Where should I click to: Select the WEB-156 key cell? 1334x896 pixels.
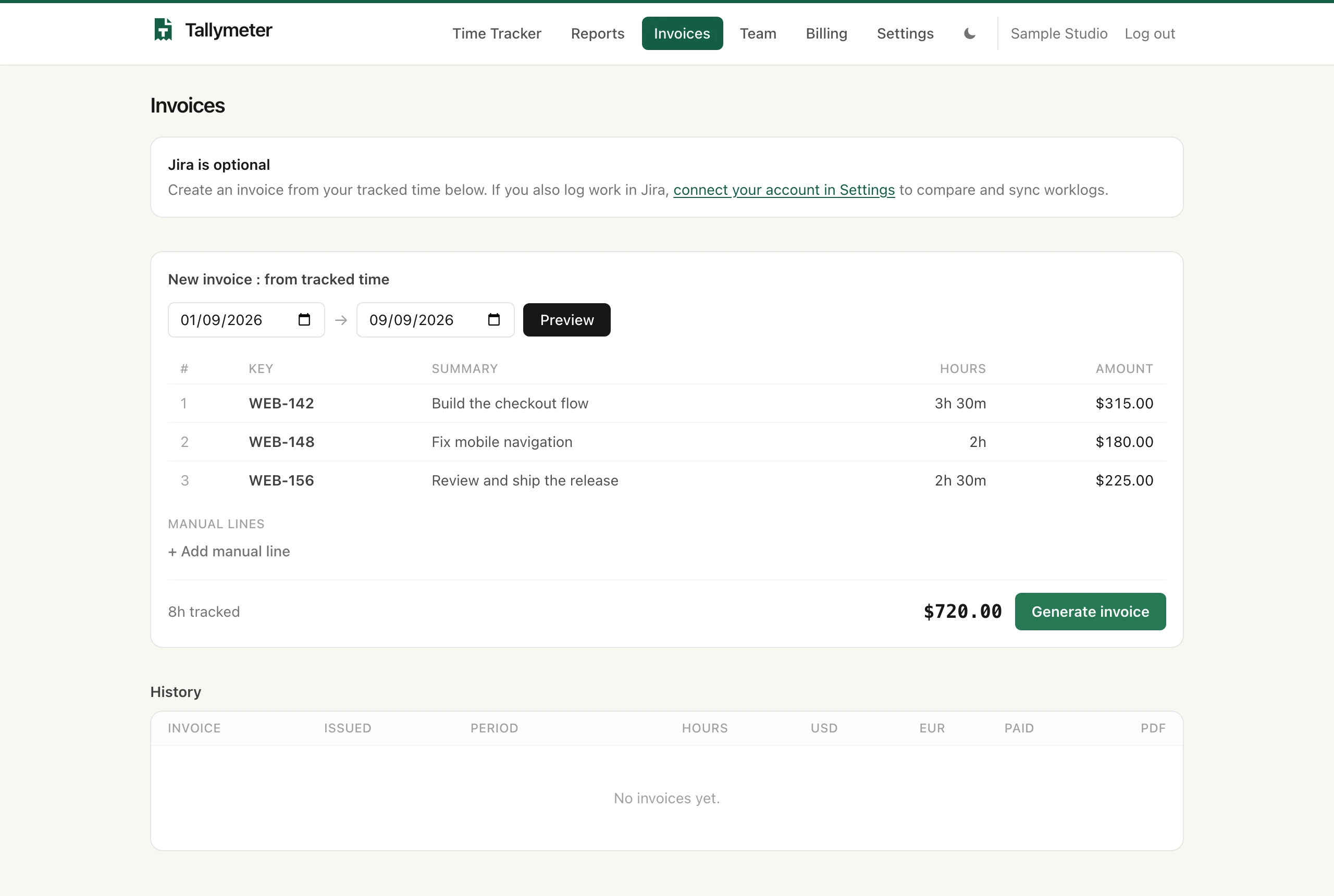(x=281, y=481)
